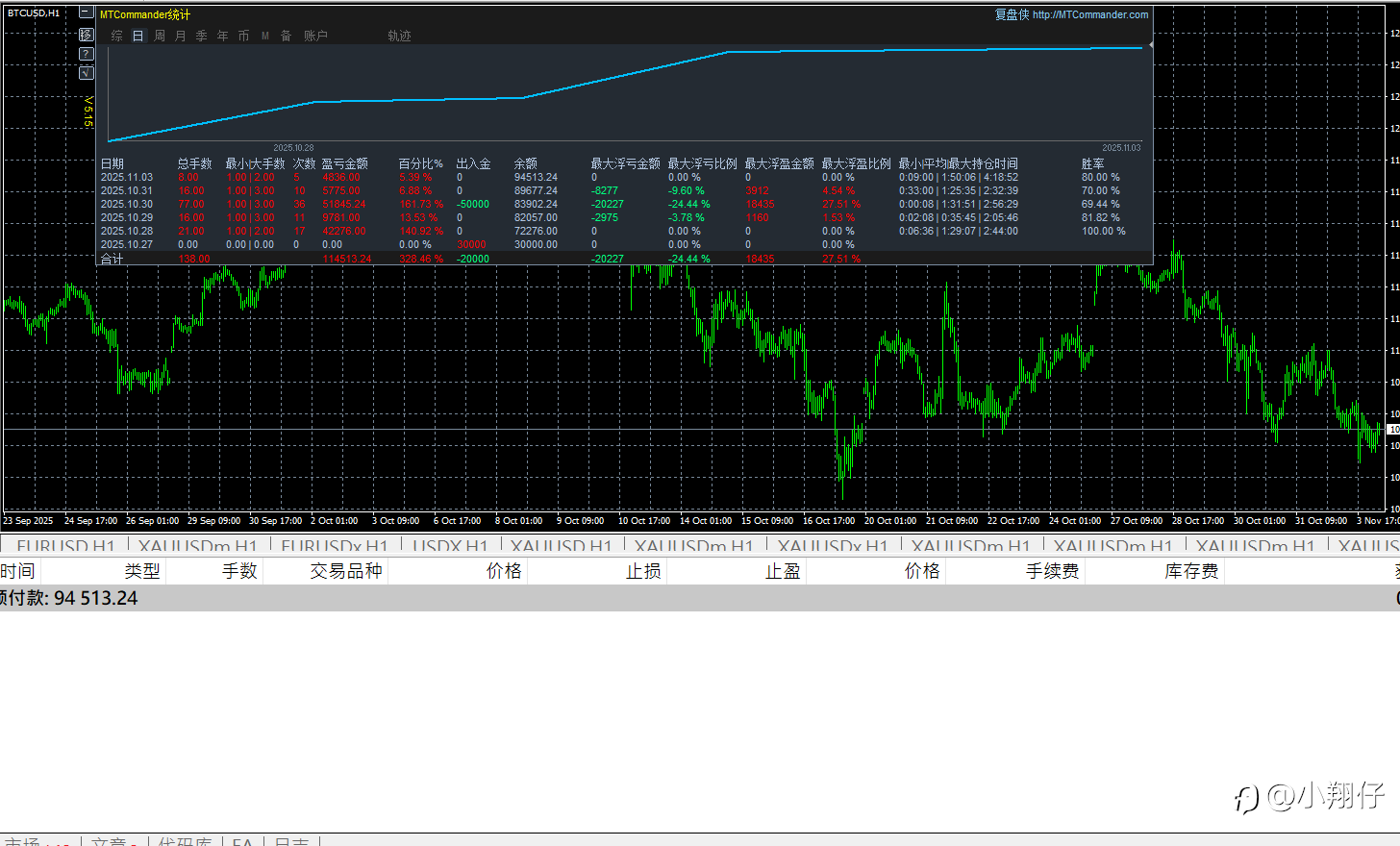
Task: Open the question mark help icon
Action: (86, 54)
